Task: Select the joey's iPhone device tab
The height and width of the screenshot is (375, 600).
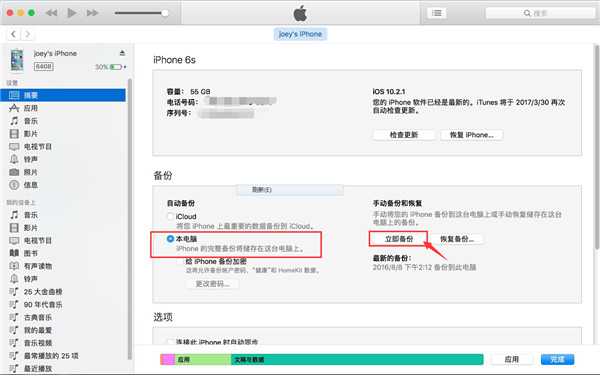Action: point(300,34)
